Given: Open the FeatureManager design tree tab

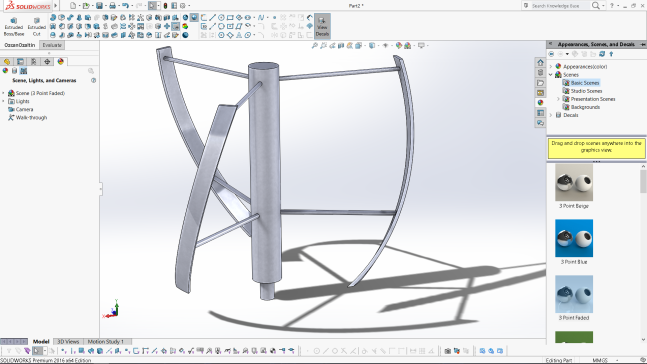Looking at the screenshot, I should [7, 61].
